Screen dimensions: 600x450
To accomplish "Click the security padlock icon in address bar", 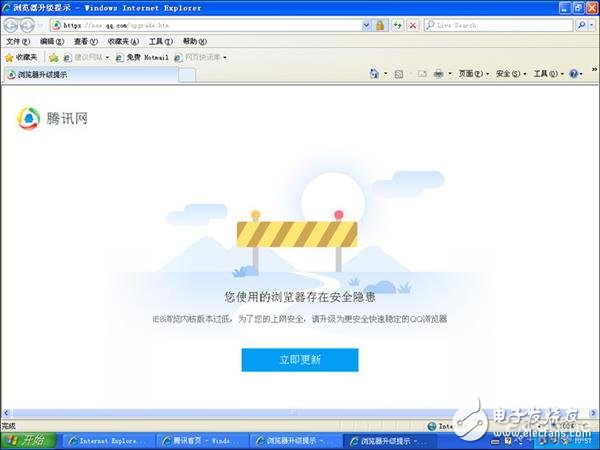I will 380,25.
